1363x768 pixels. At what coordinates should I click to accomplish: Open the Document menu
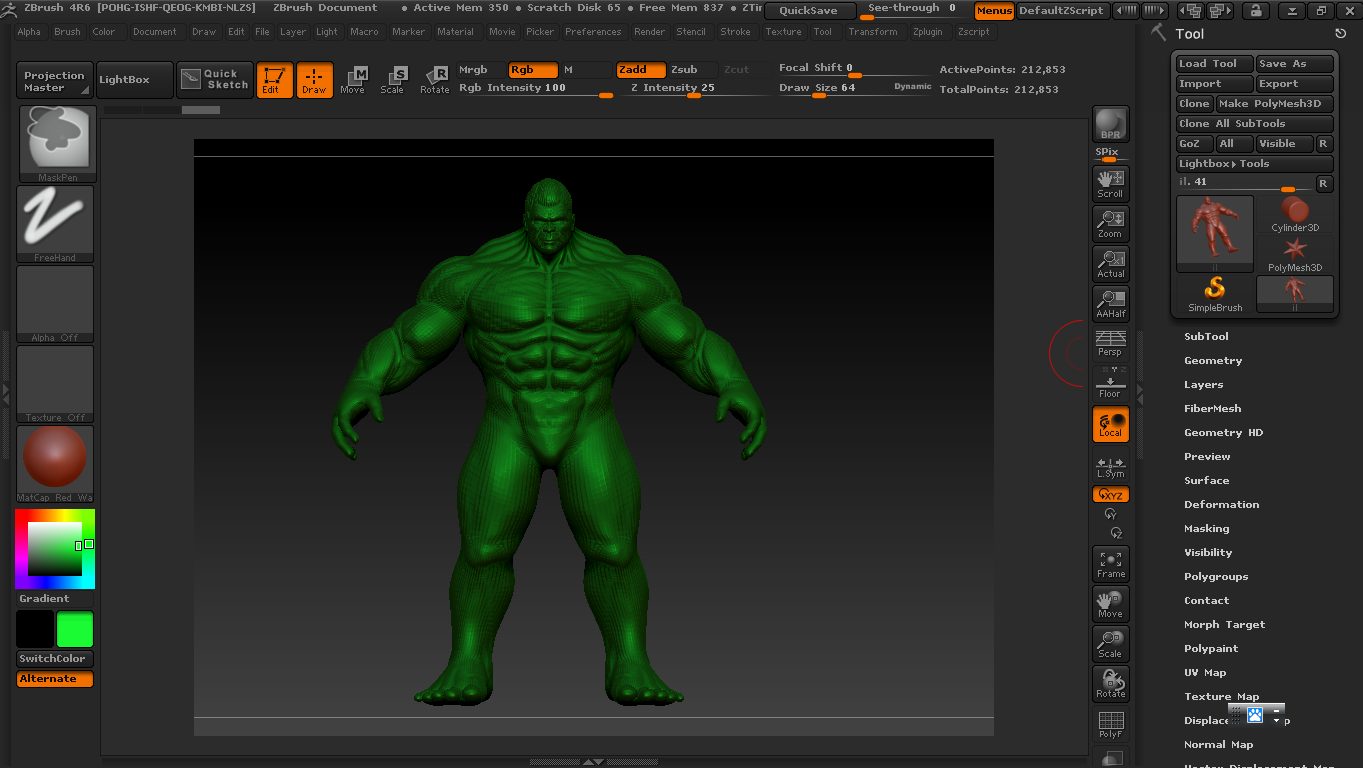coord(154,32)
